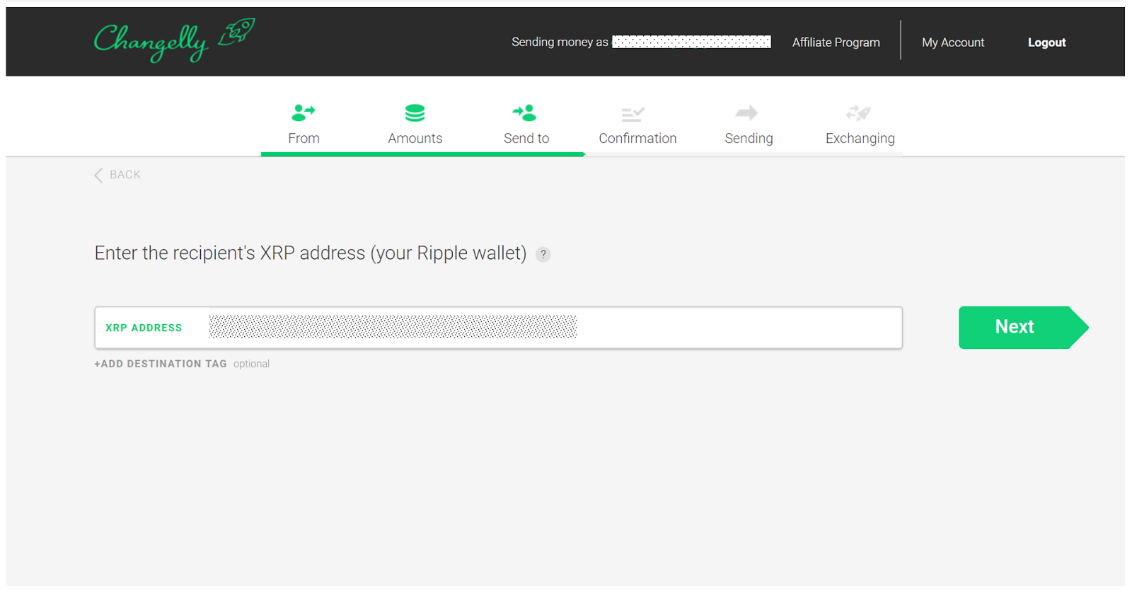Click the 'optional' hint text
Screen dimensions: 1132x593
tap(251, 364)
